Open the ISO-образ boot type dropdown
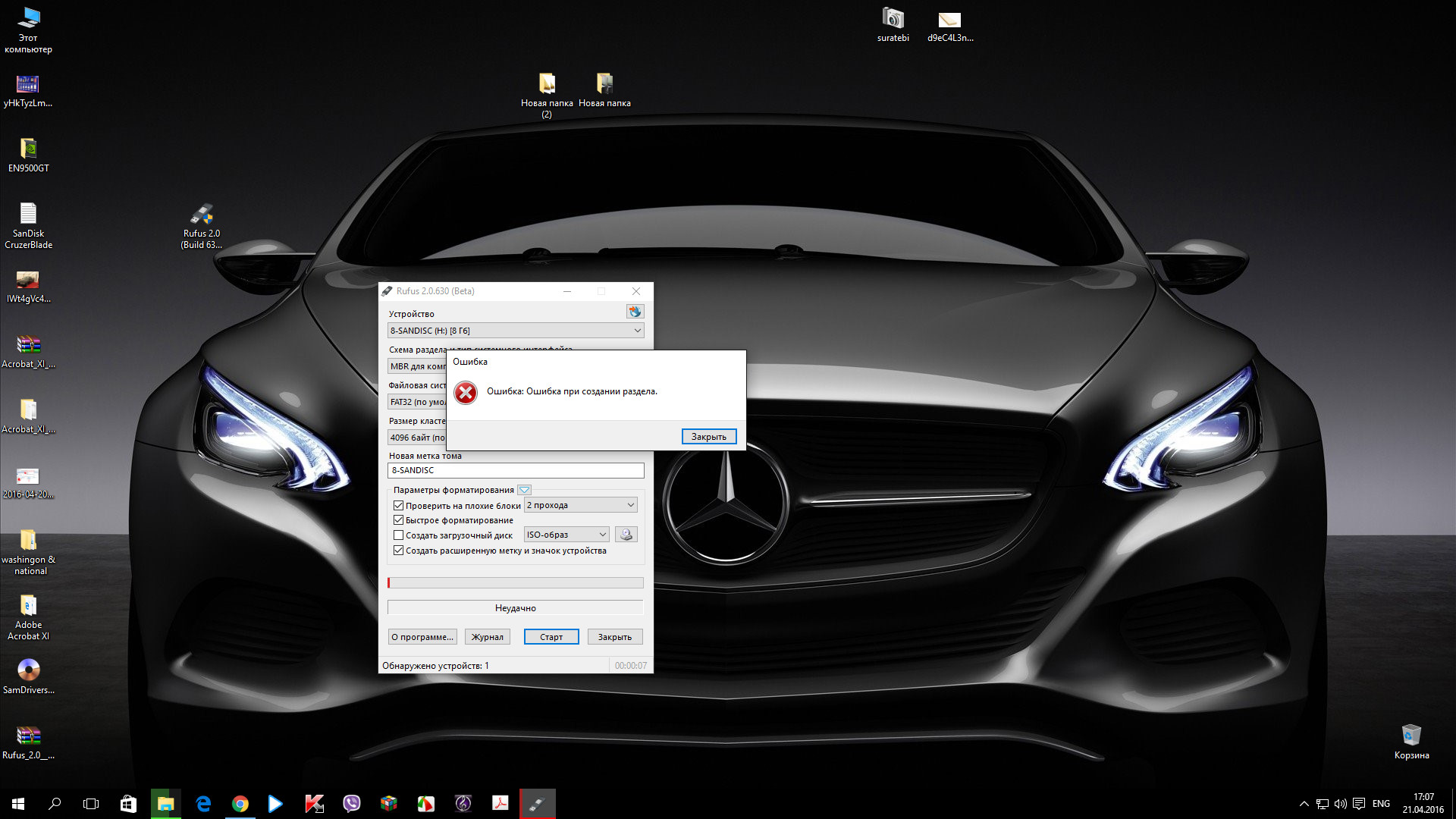The image size is (1456, 819). pyautogui.click(x=566, y=535)
